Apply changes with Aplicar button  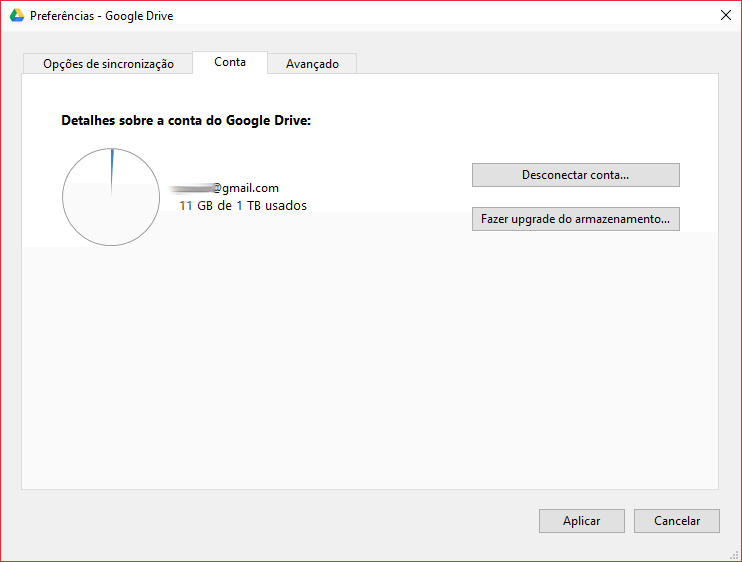[582, 521]
